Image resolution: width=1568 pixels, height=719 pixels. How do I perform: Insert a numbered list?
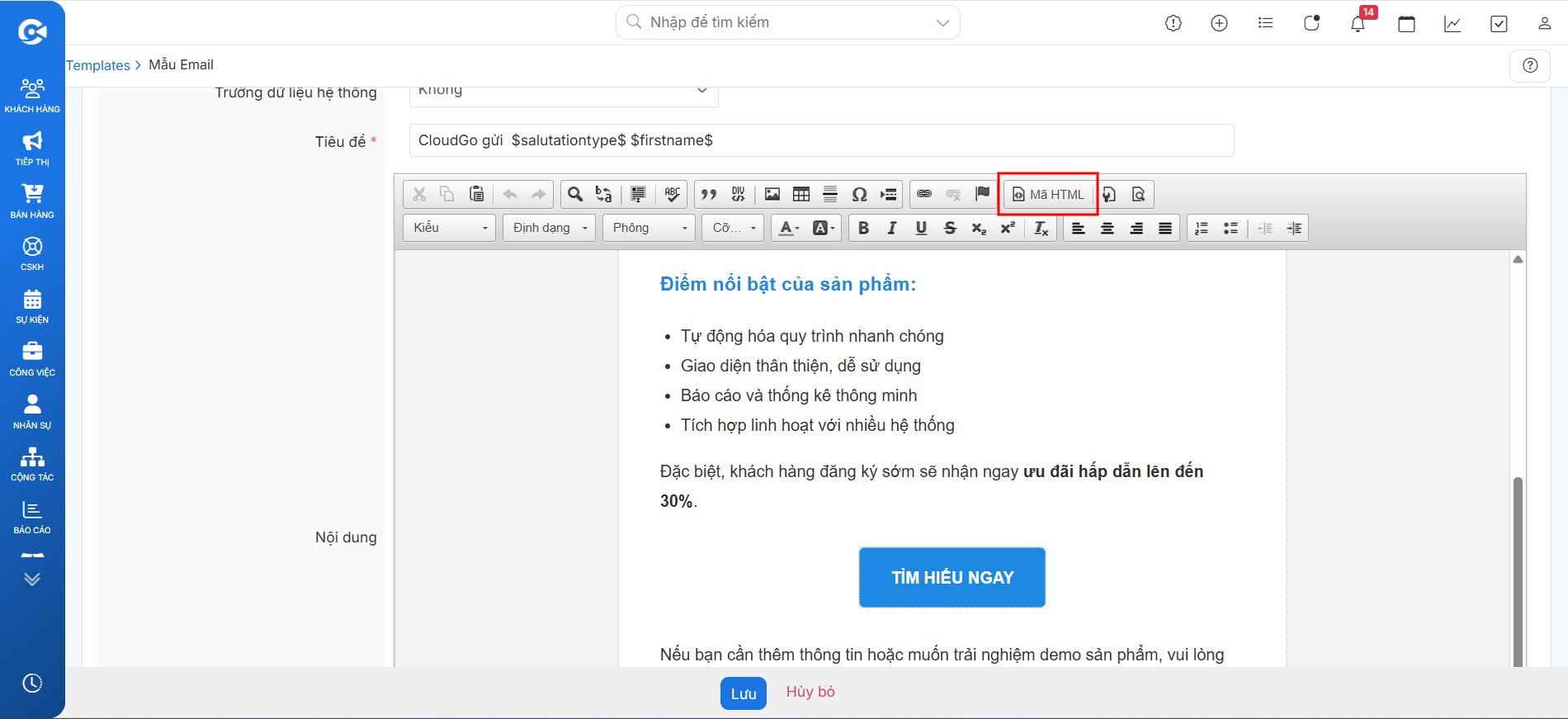[x=1202, y=228]
